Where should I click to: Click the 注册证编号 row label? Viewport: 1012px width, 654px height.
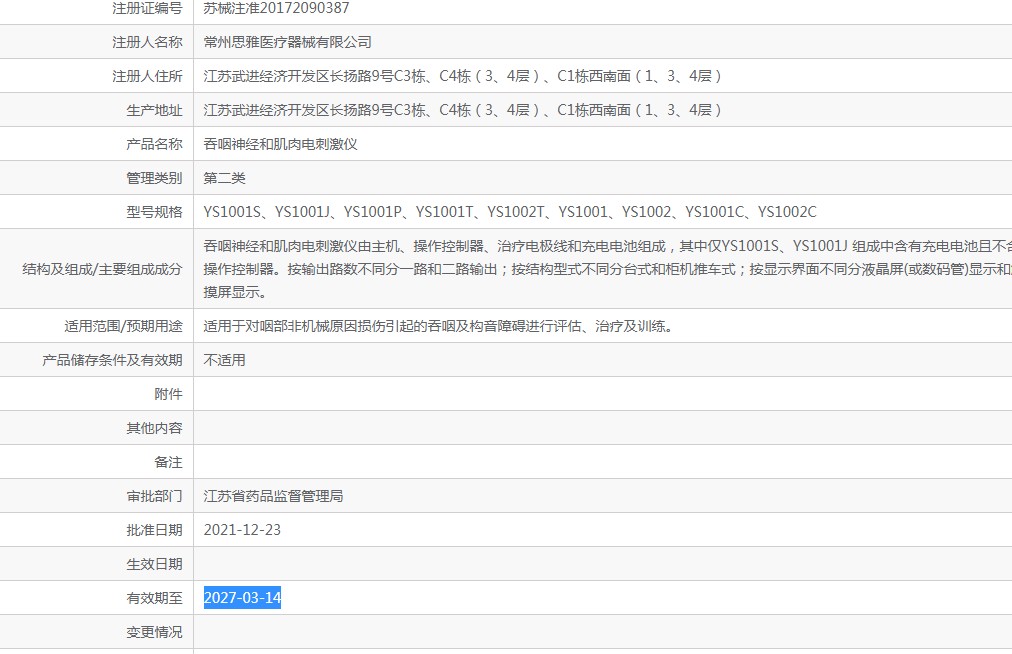[147, 8]
